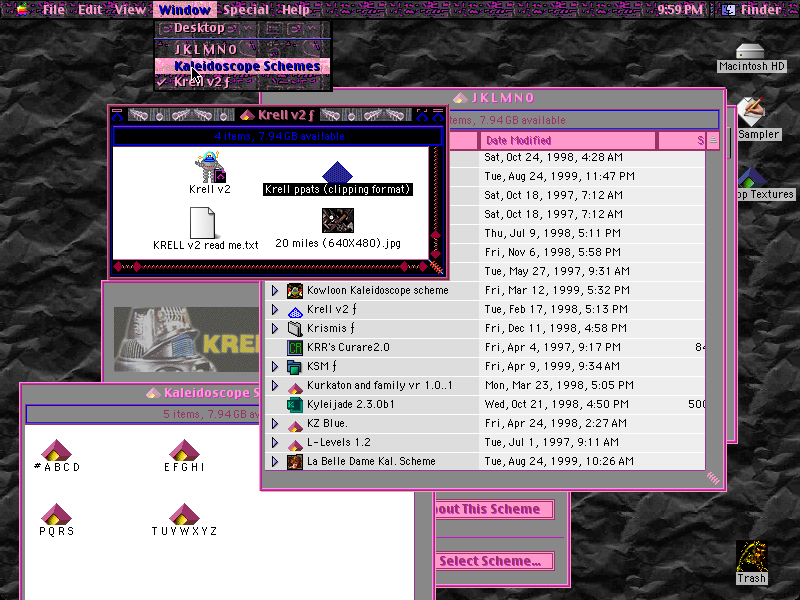Click the About This Scheme button
This screenshot has width=800, height=600.
coord(494,509)
